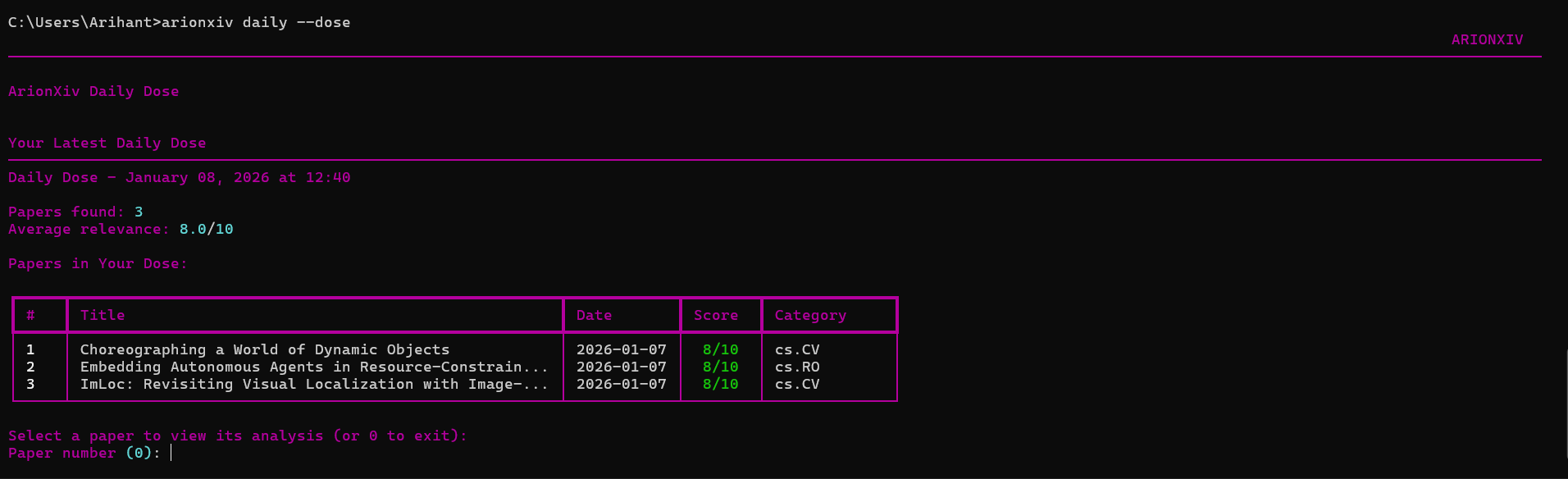The width and height of the screenshot is (1568, 479).
Task: Click the 8/10 score of Embedding Autonomous Agents
Action: 720,367
